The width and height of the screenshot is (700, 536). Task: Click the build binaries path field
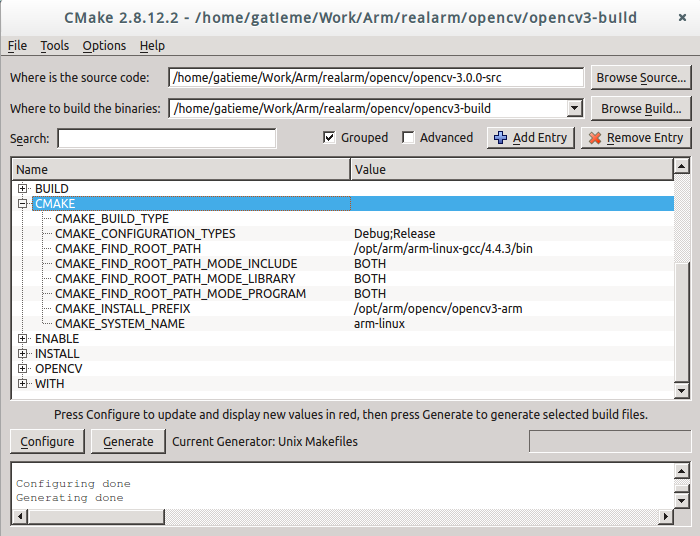(368, 108)
